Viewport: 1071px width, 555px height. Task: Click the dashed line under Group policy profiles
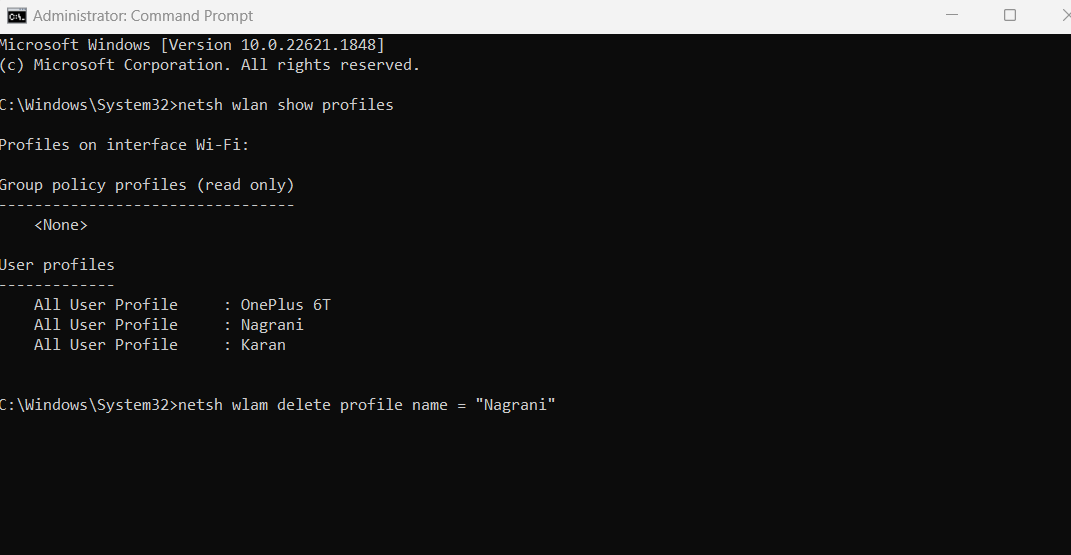(x=147, y=205)
